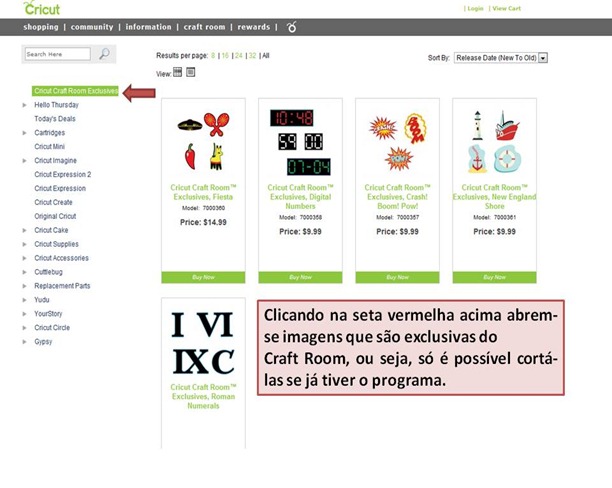Click the search magnifier icon
The height and width of the screenshot is (488, 612).
pyautogui.click(x=104, y=53)
